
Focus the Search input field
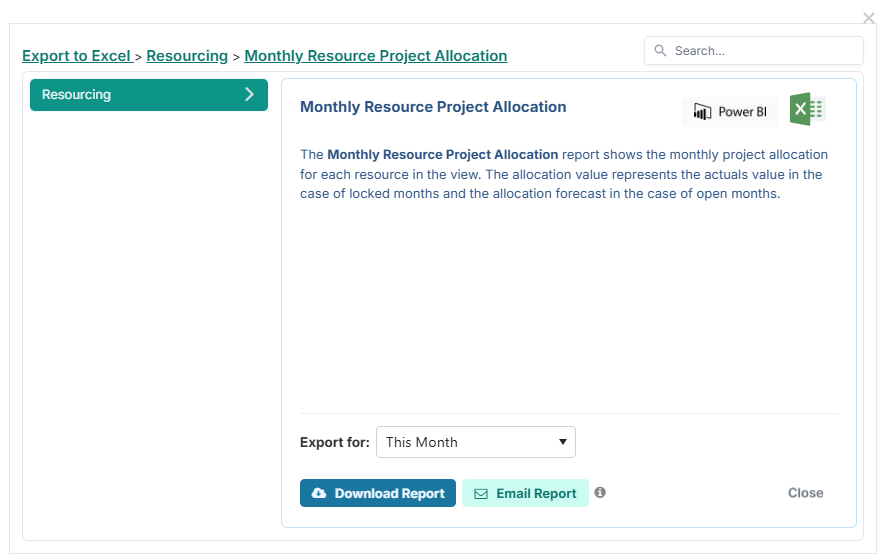pyautogui.click(x=764, y=51)
